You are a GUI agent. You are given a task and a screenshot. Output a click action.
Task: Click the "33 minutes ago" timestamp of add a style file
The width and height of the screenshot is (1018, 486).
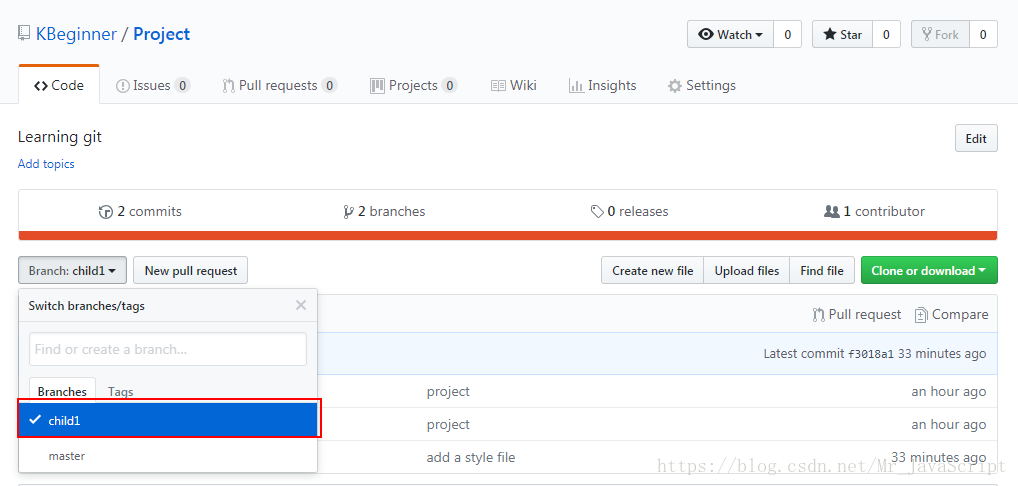pyautogui.click(x=939, y=457)
